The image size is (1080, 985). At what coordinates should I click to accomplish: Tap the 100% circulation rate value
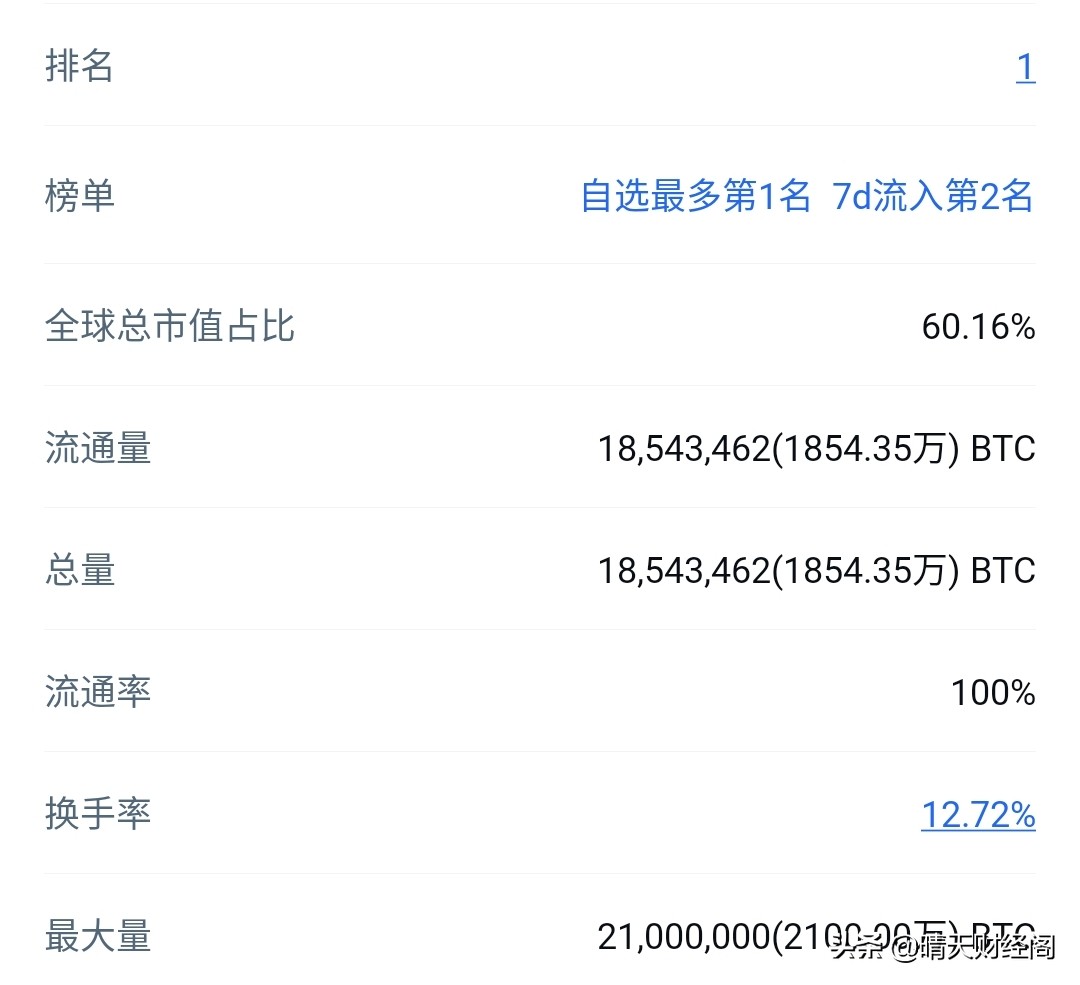tap(992, 693)
